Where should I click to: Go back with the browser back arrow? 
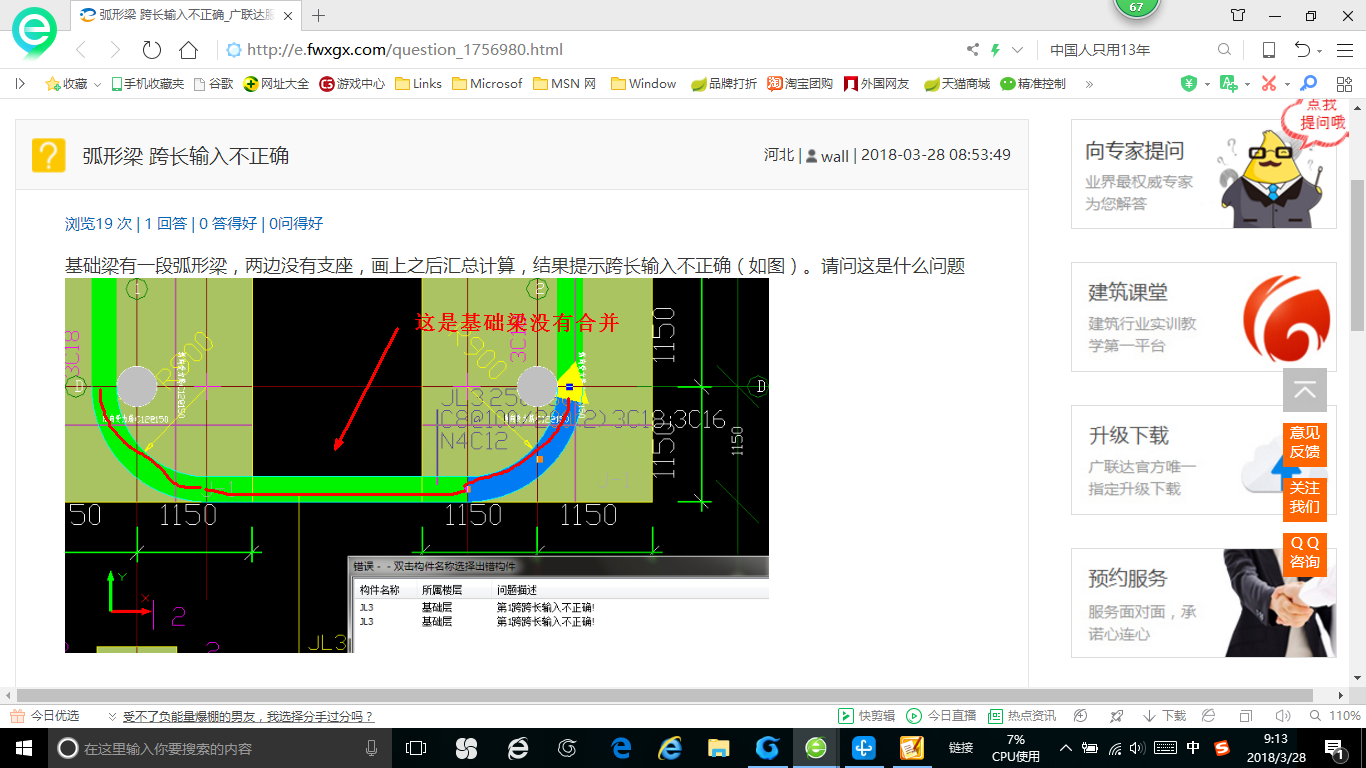tap(81, 50)
